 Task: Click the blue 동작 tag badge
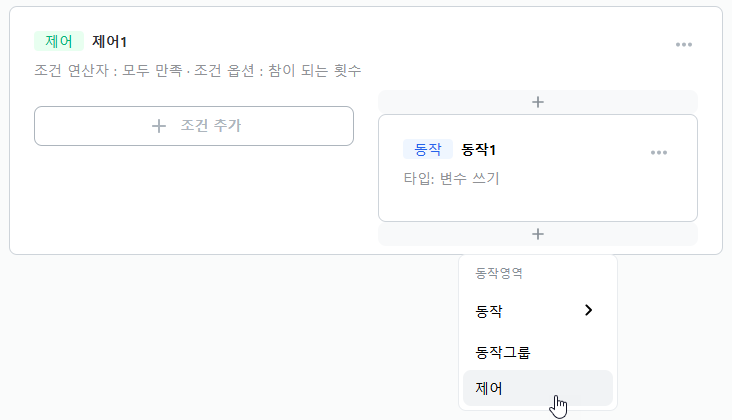click(428, 149)
